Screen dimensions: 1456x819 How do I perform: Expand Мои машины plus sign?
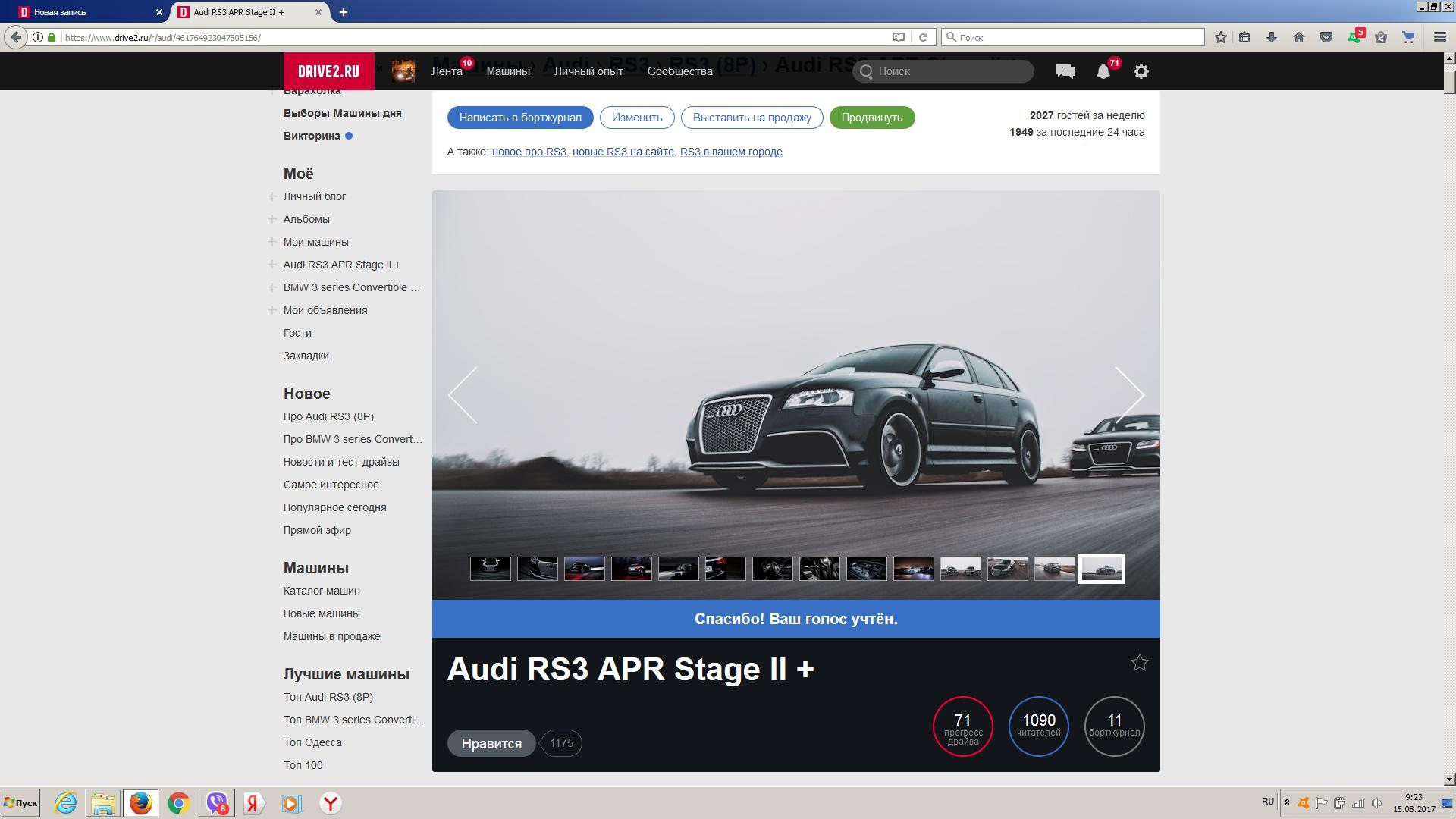click(x=272, y=242)
